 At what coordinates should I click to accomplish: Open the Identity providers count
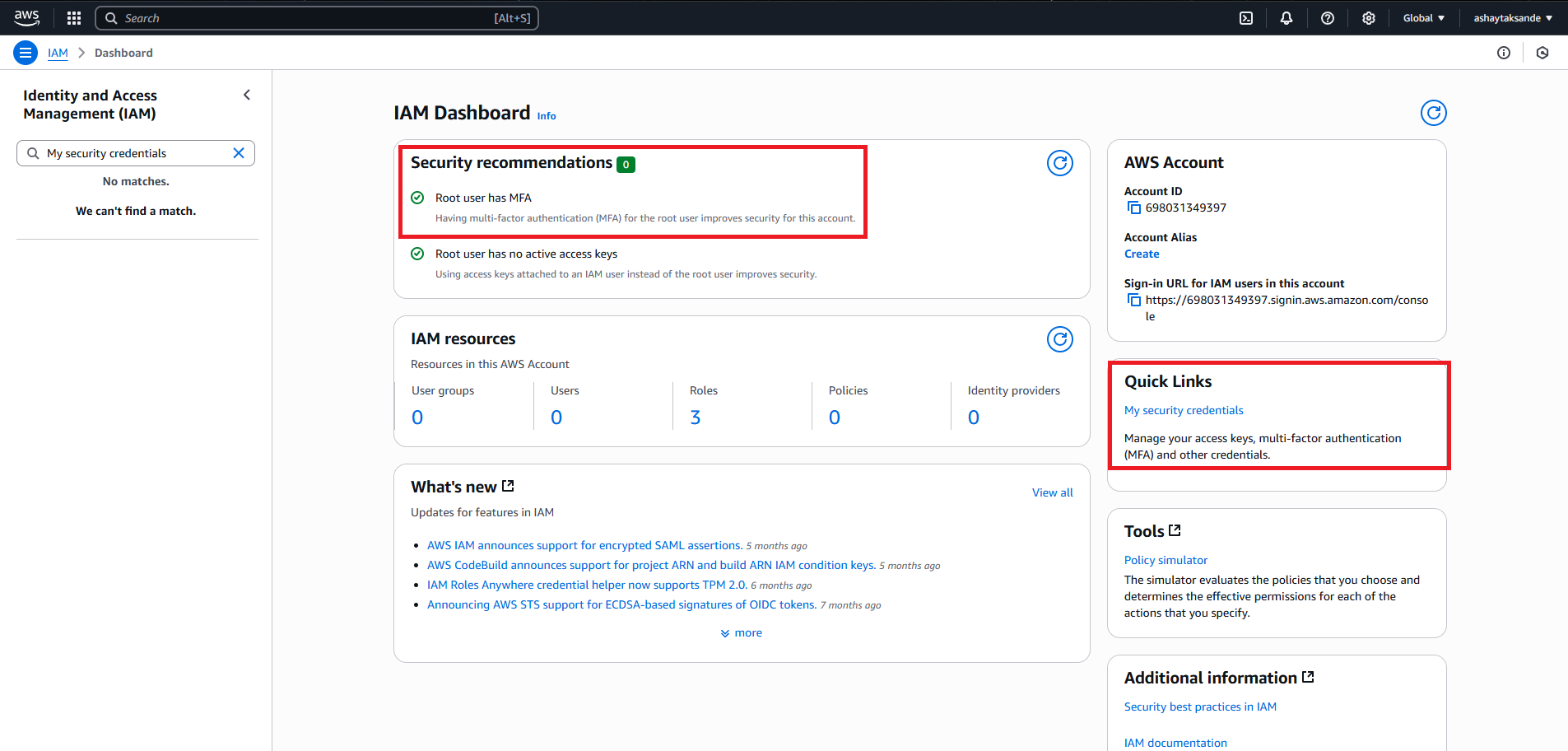click(x=974, y=417)
